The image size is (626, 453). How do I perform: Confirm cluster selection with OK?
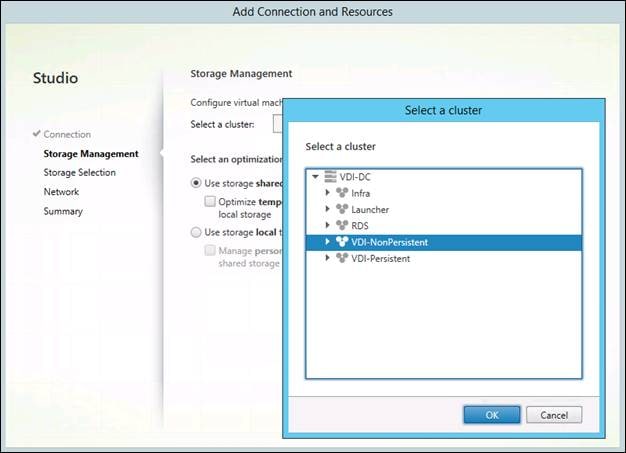pyautogui.click(x=492, y=415)
